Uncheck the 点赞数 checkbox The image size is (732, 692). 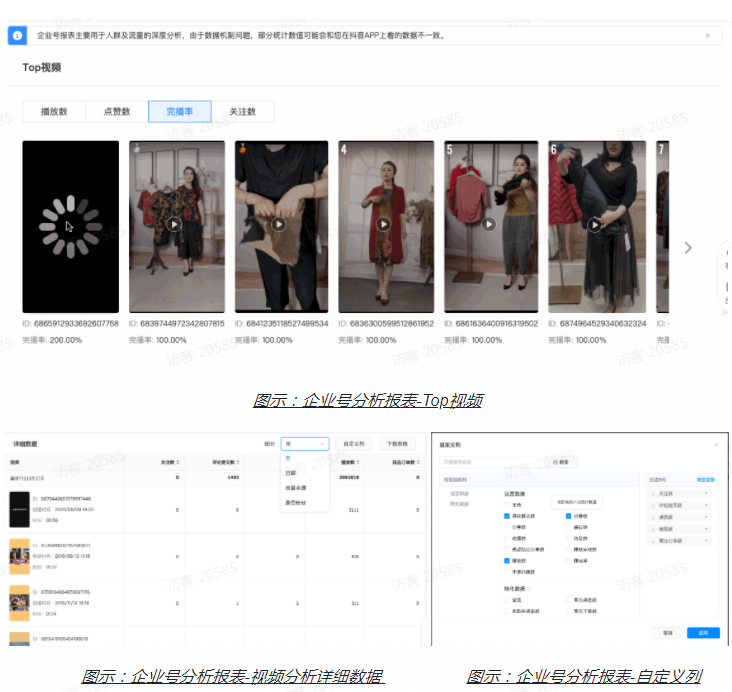click(x=568, y=516)
